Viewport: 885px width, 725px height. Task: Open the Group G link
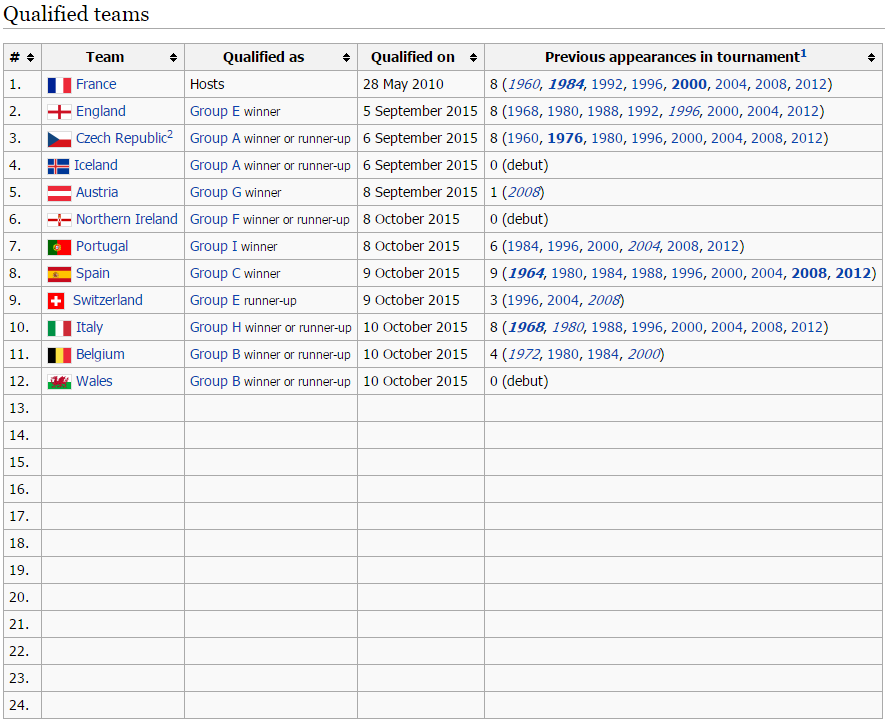click(x=216, y=192)
